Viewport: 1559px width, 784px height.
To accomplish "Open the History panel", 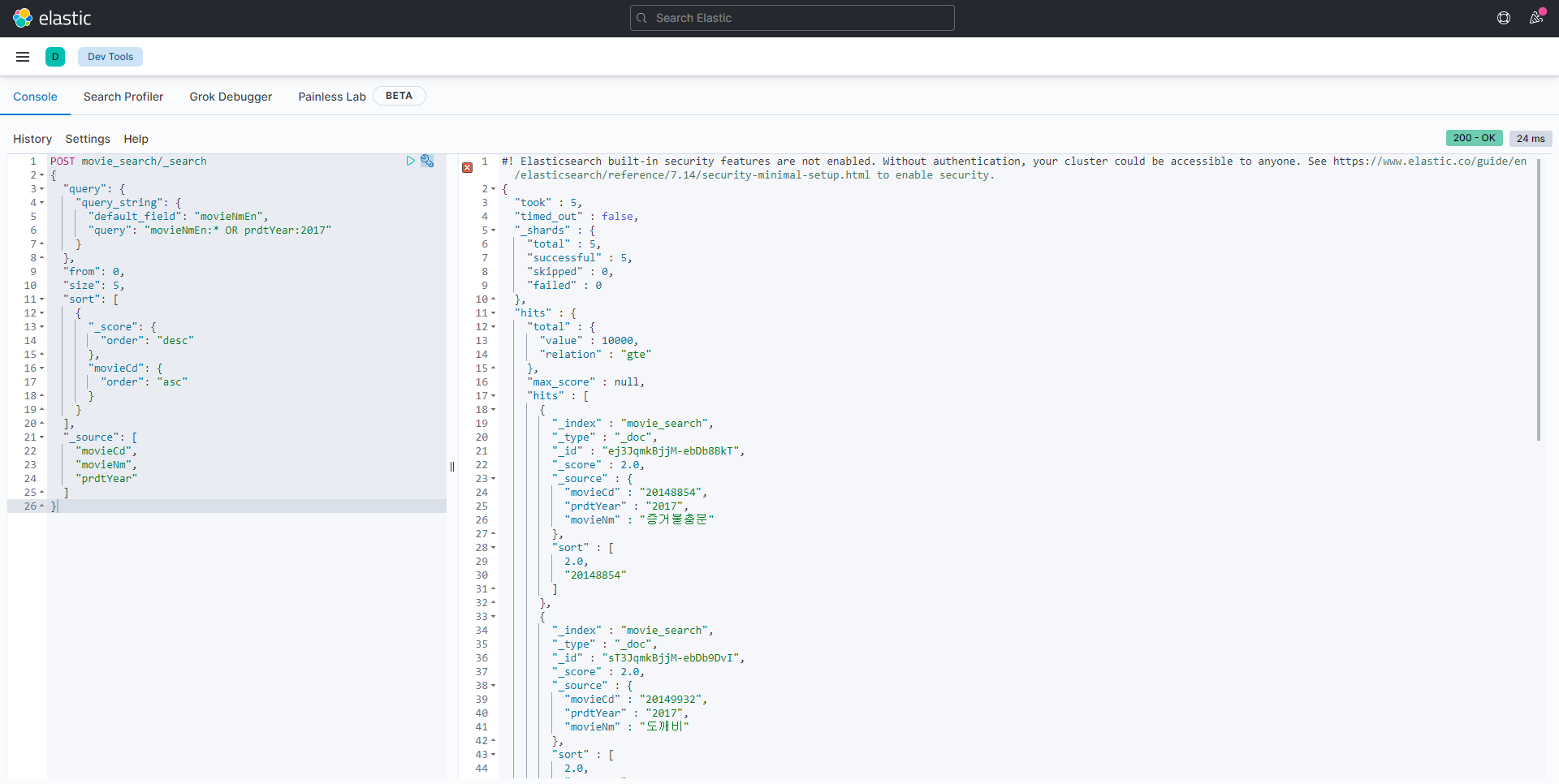I will click(x=32, y=139).
